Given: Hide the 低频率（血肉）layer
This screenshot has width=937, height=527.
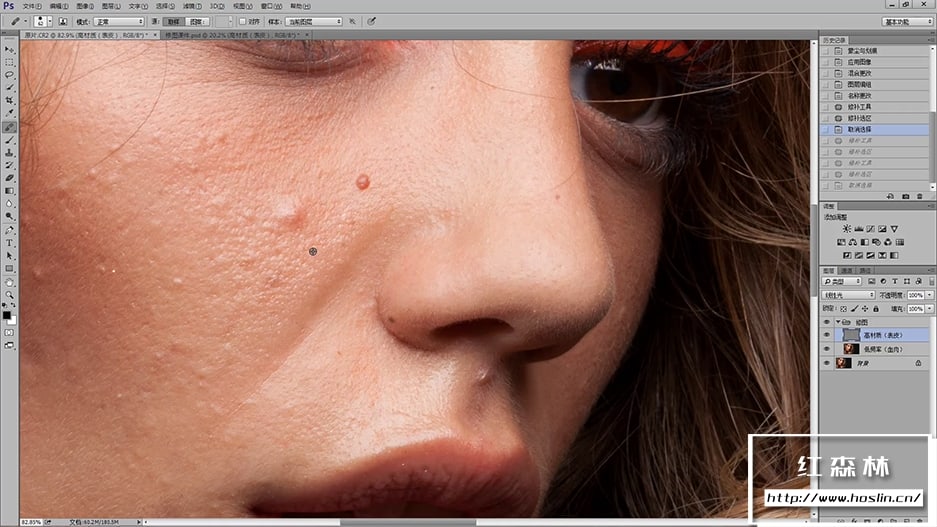Looking at the screenshot, I should tap(827, 349).
